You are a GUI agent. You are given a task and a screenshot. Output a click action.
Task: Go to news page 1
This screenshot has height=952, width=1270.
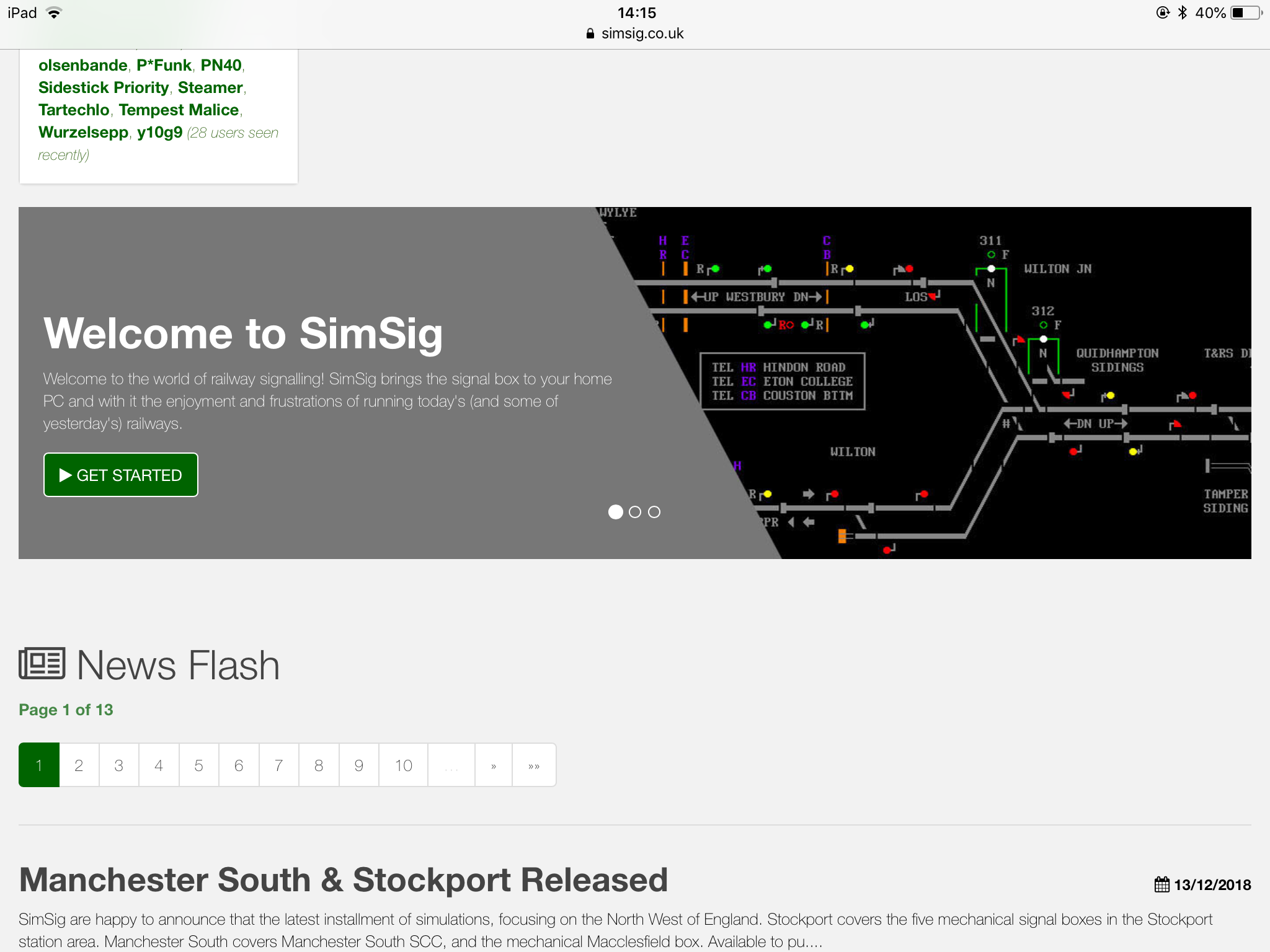click(x=39, y=765)
